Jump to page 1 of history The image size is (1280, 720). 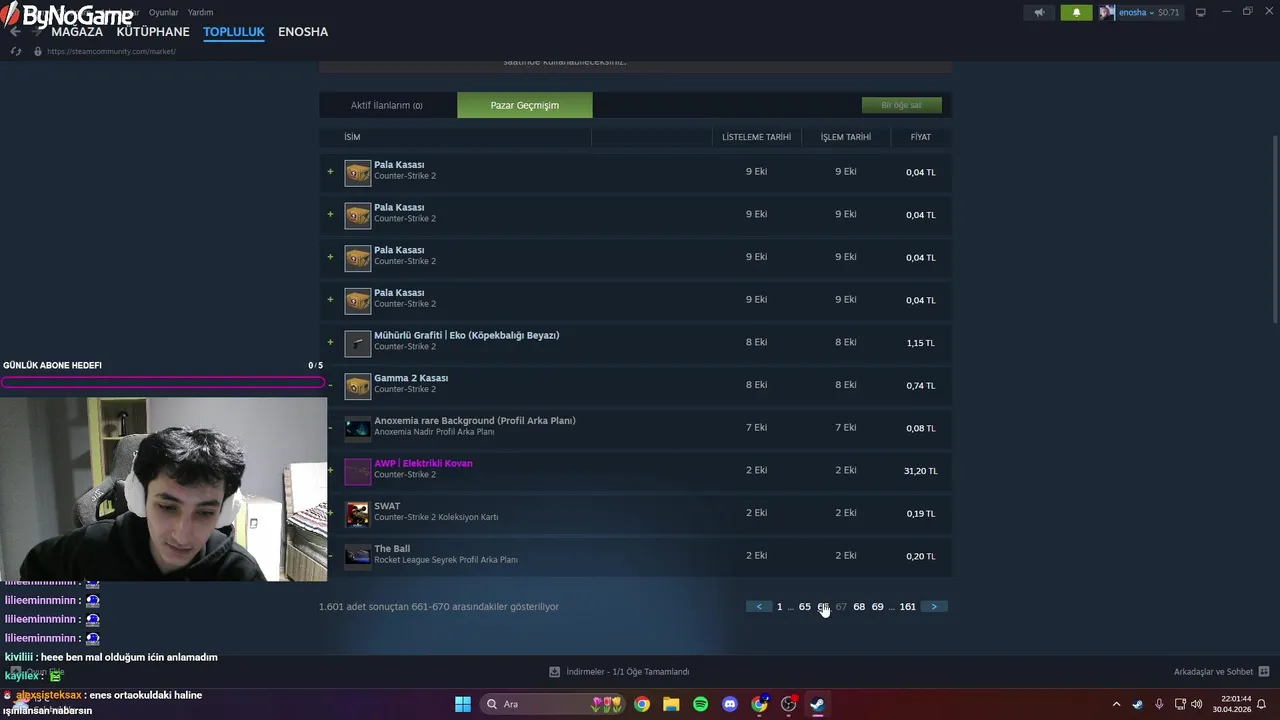tap(780, 607)
